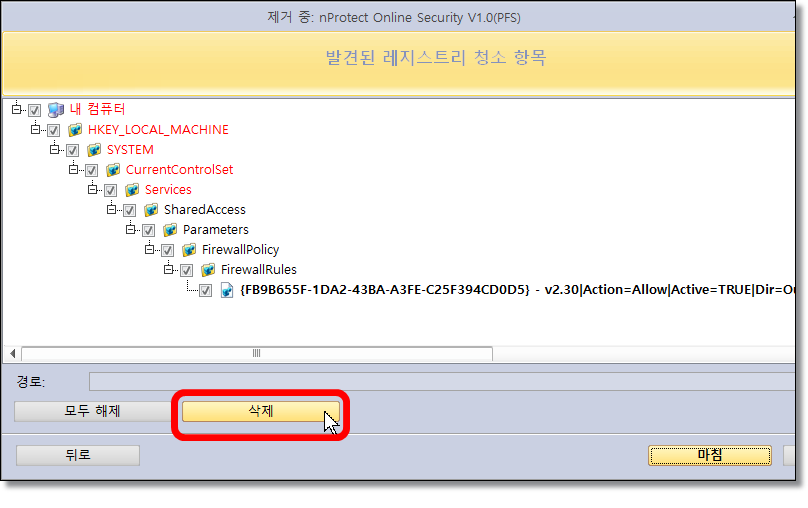
Task: Collapse the 내 컴퓨터 tree node
Action: click(16, 109)
